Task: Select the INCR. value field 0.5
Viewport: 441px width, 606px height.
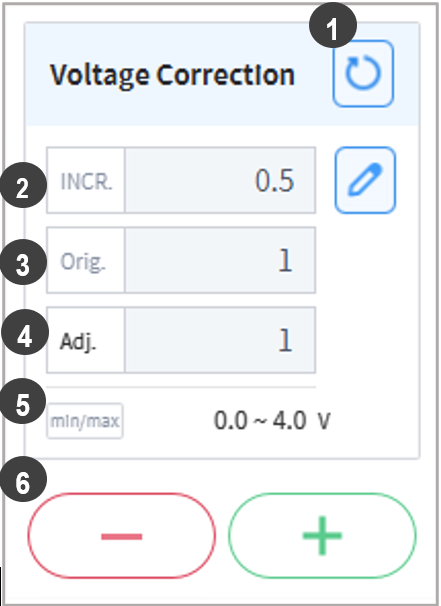Action: click(220, 180)
